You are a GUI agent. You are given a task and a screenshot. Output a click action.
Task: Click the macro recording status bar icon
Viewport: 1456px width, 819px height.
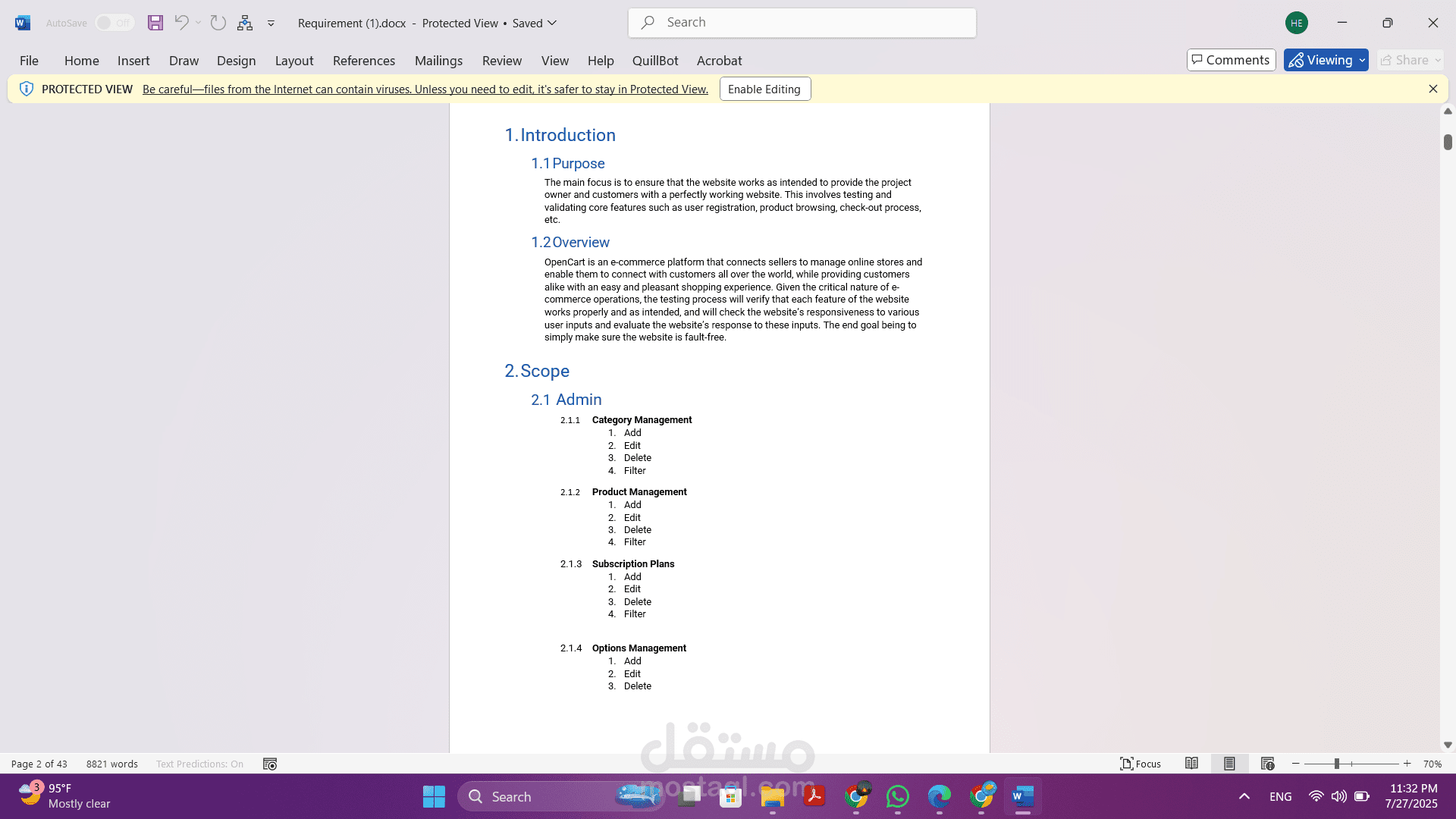coord(270,764)
